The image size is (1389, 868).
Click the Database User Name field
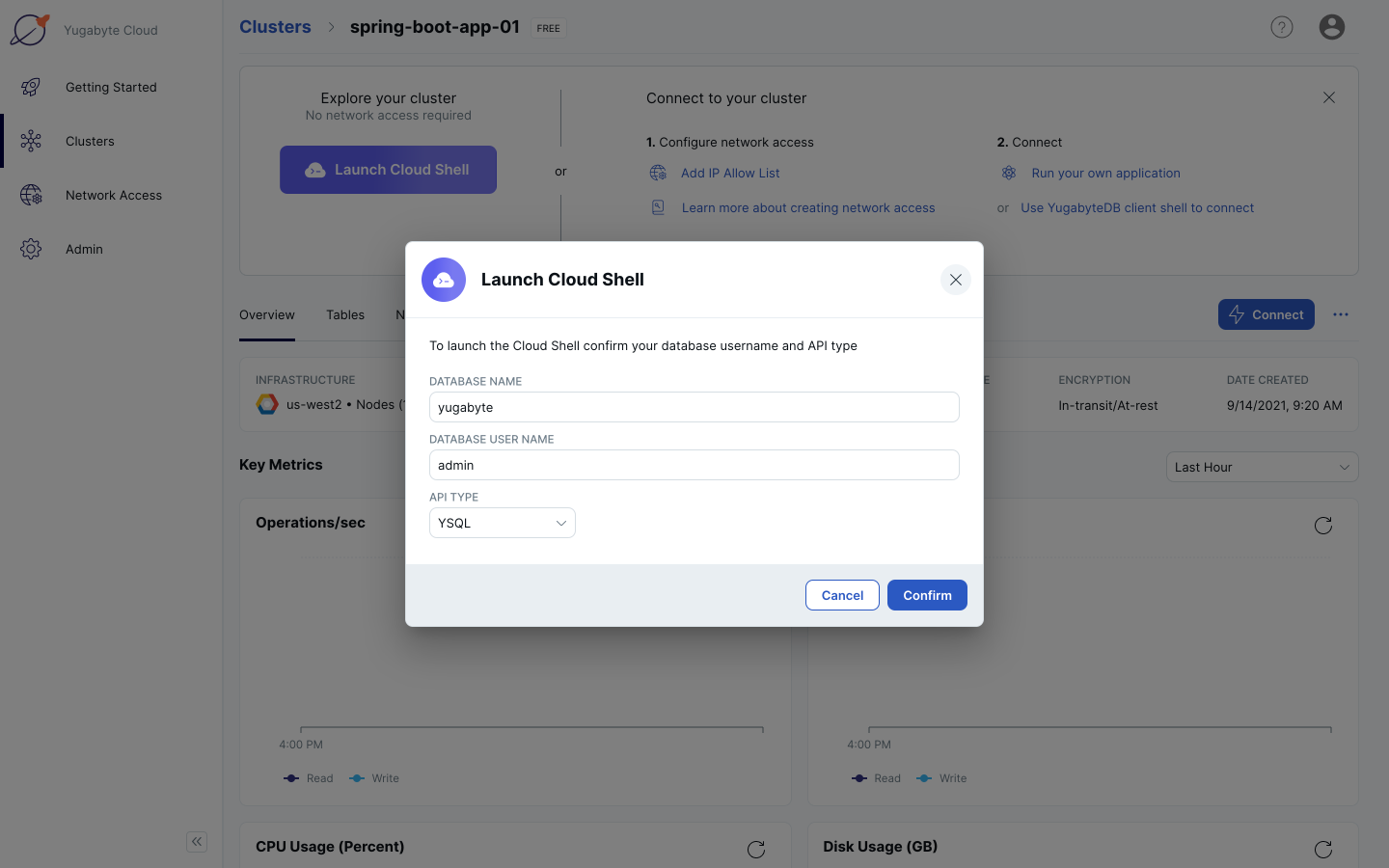(x=694, y=465)
